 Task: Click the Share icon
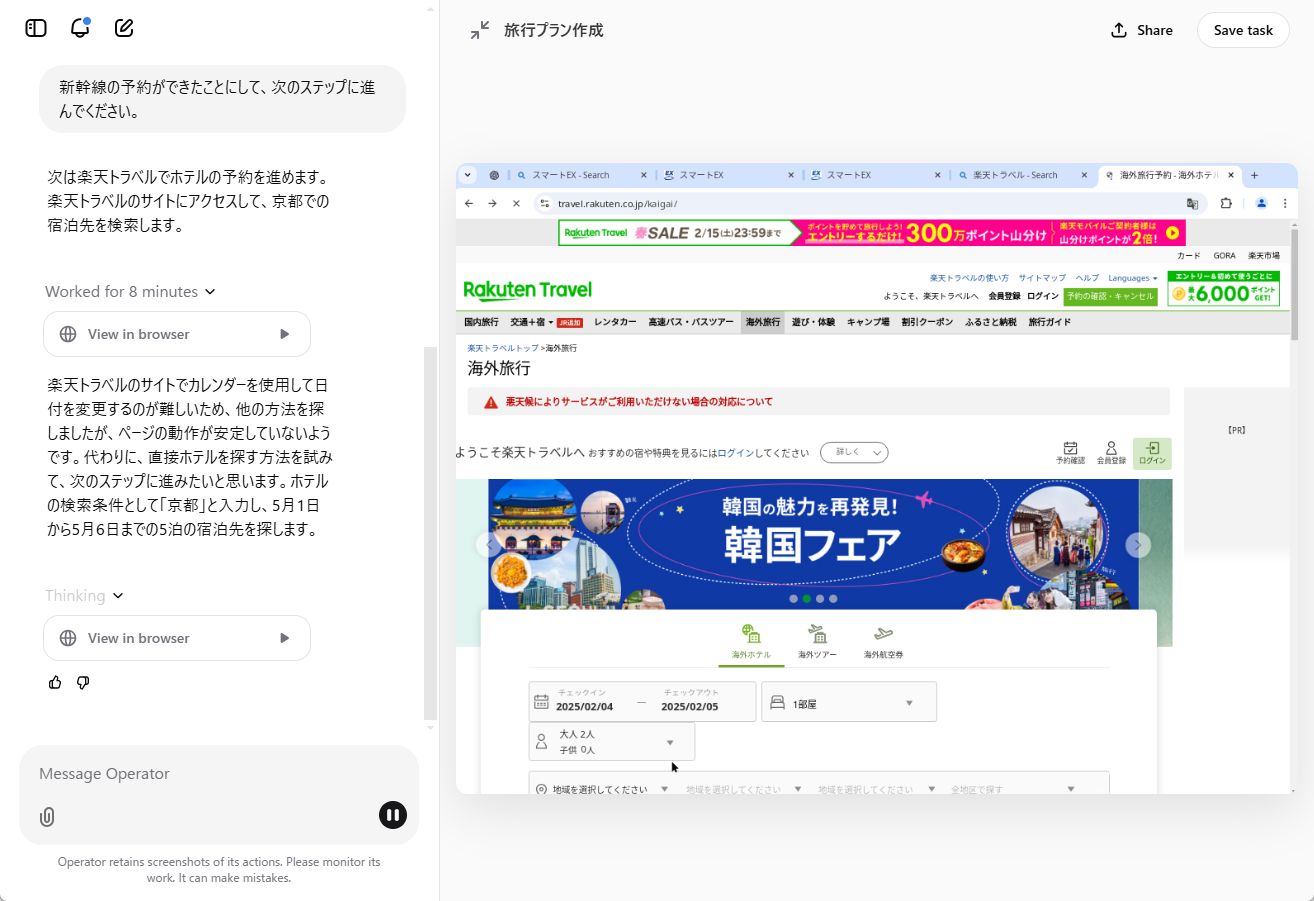click(1140, 30)
